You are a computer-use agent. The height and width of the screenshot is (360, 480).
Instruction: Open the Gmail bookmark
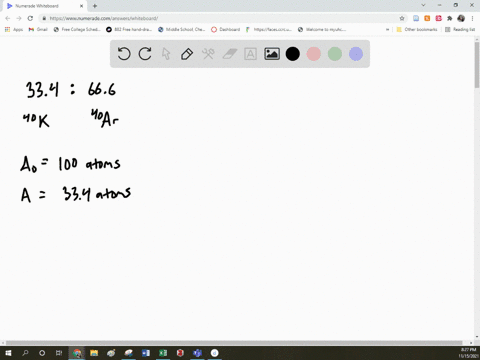coord(38,29)
